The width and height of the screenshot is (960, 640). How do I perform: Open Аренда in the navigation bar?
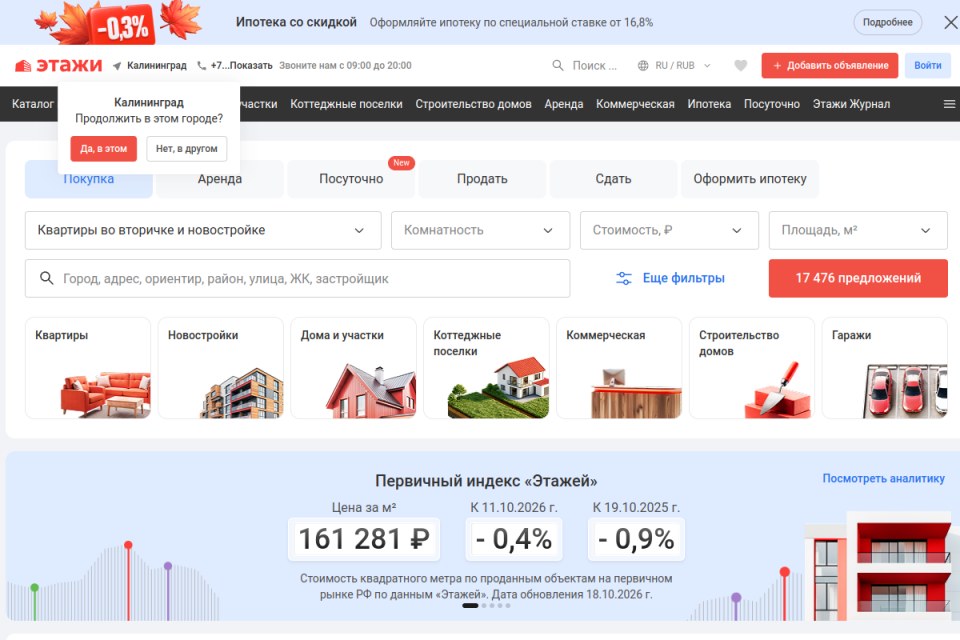click(x=564, y=104)
